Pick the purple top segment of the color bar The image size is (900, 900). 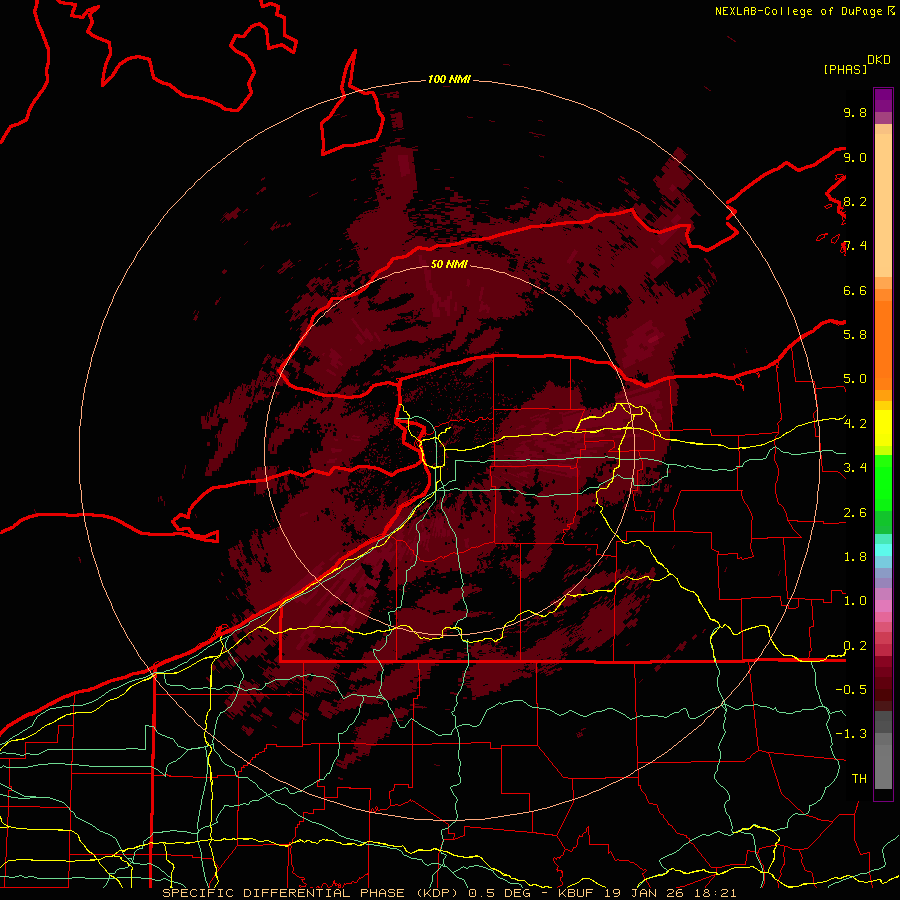(883, 100)
